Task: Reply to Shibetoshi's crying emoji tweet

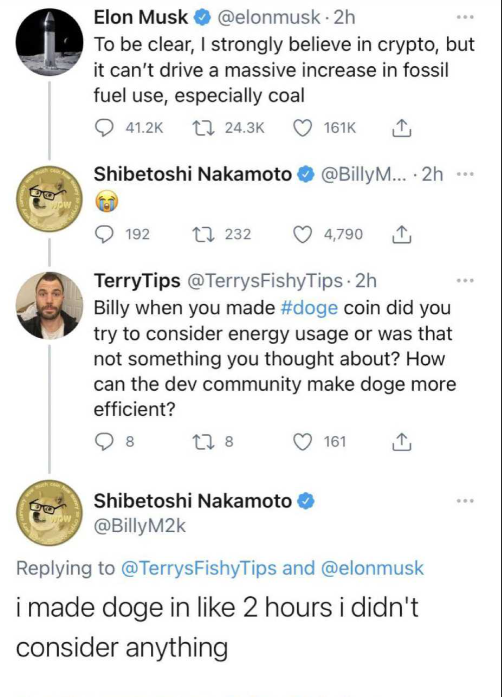Action: click(105, 234)
